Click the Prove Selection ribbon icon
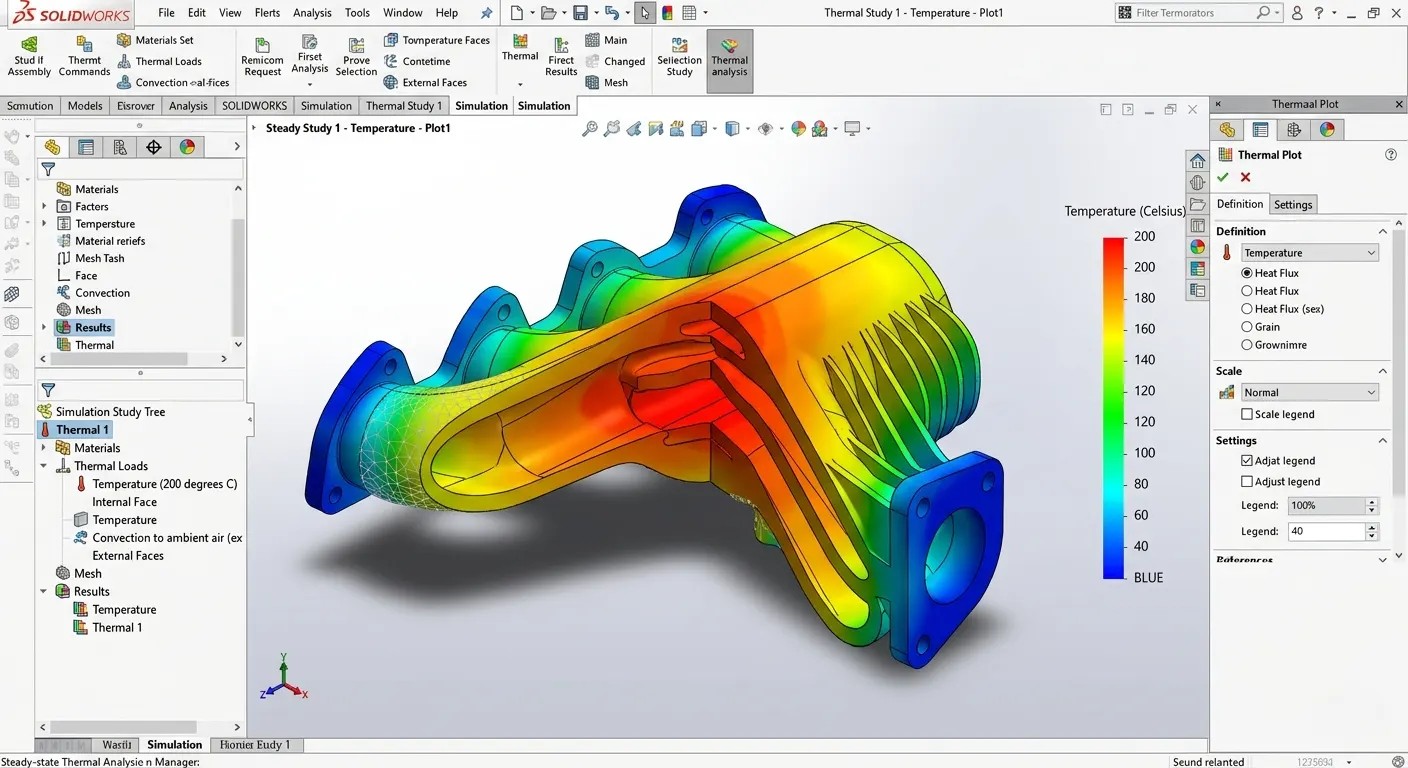The image size is (1408, 768). coord(356,56)
